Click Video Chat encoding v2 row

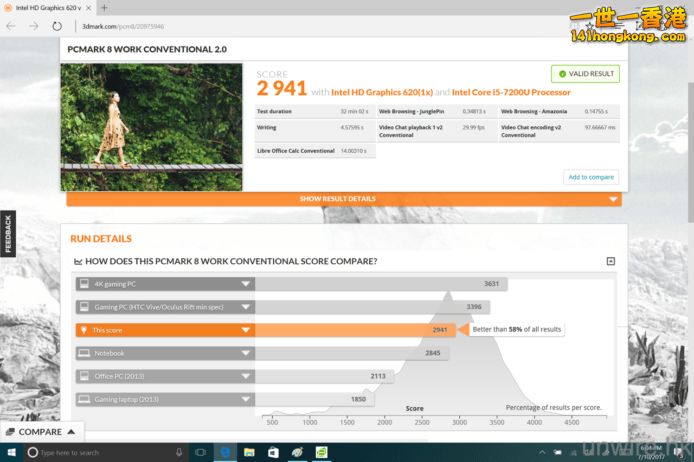tap(559, 131)
